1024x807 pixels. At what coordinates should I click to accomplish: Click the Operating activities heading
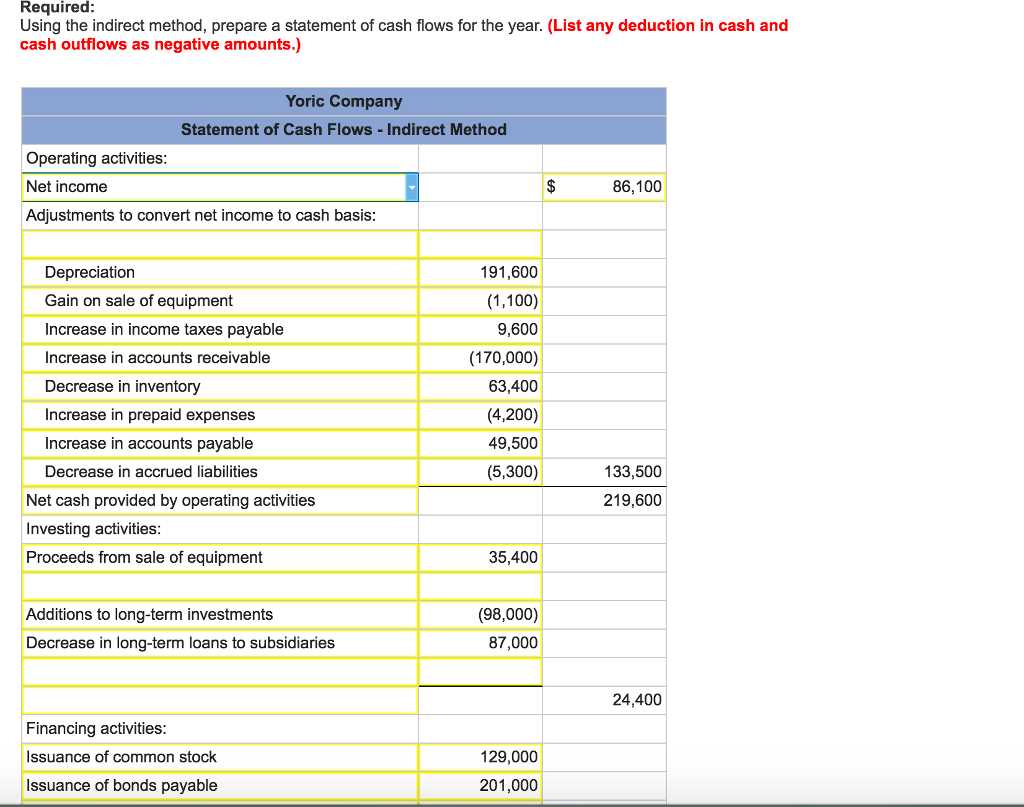click(97, 159)
